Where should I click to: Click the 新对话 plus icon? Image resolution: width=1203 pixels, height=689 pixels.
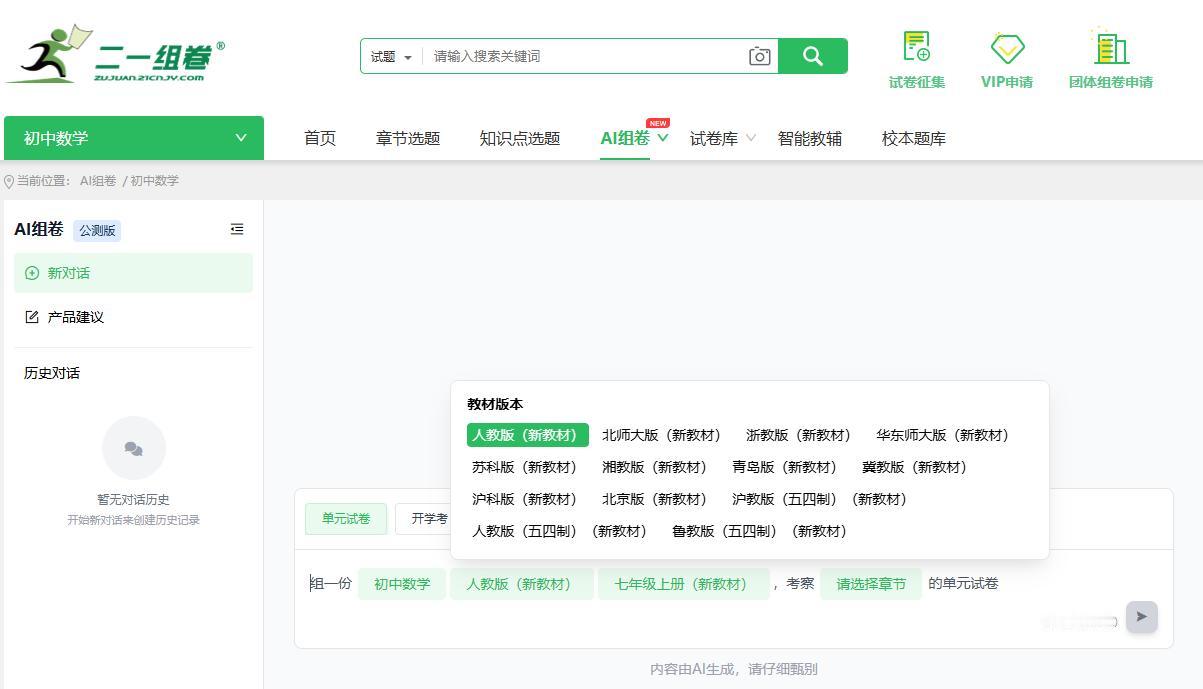[32, 273]
